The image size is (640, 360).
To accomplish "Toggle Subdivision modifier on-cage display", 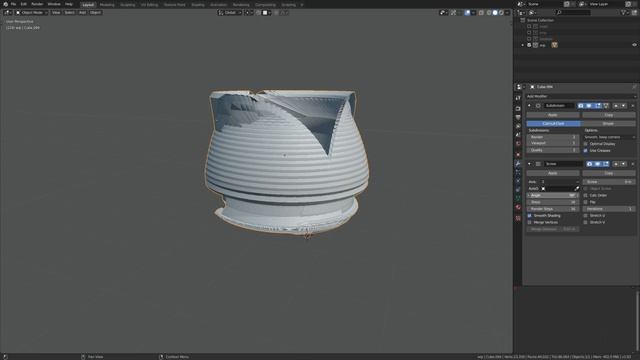I will point(606,106).
